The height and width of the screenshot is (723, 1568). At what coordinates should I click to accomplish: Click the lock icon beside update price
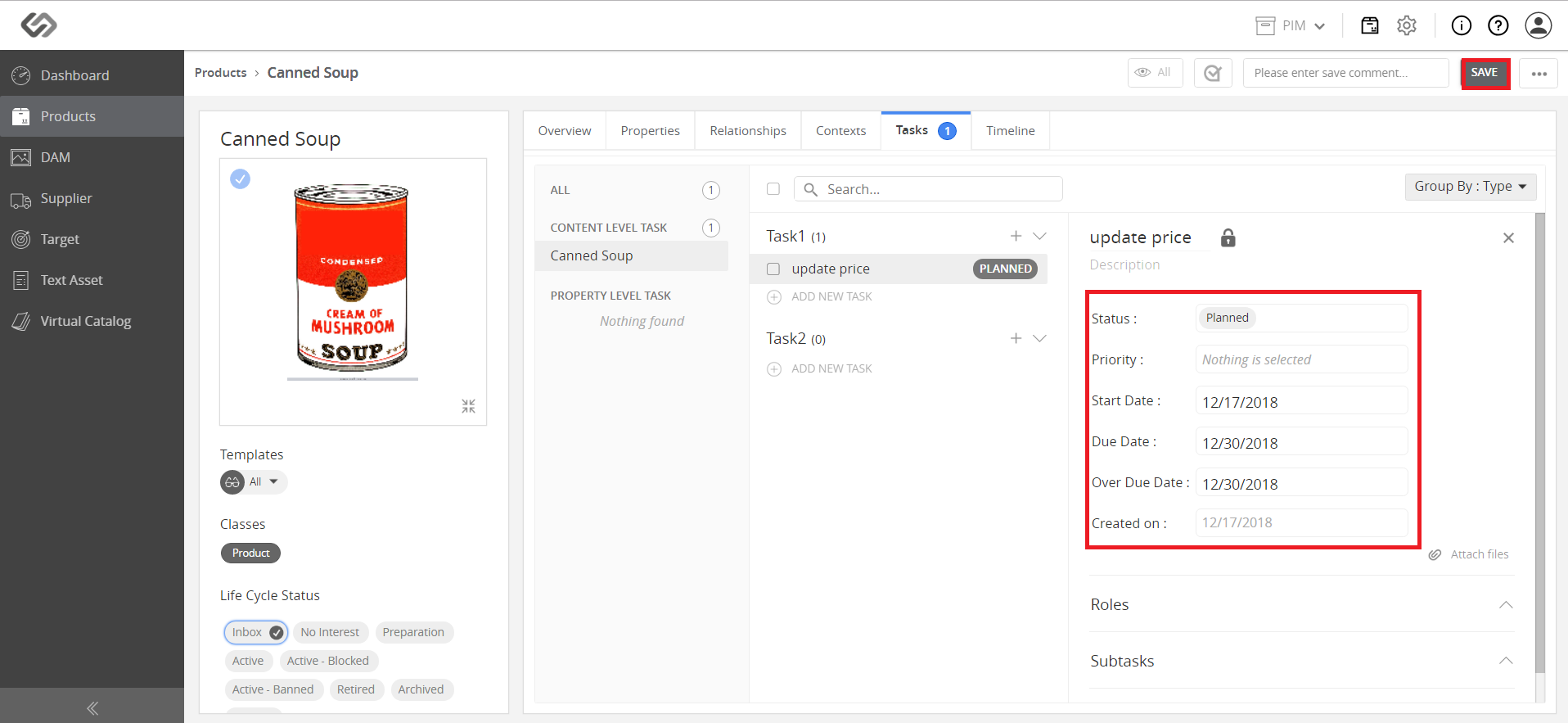pyautogui.click(x=1228, y=237)
